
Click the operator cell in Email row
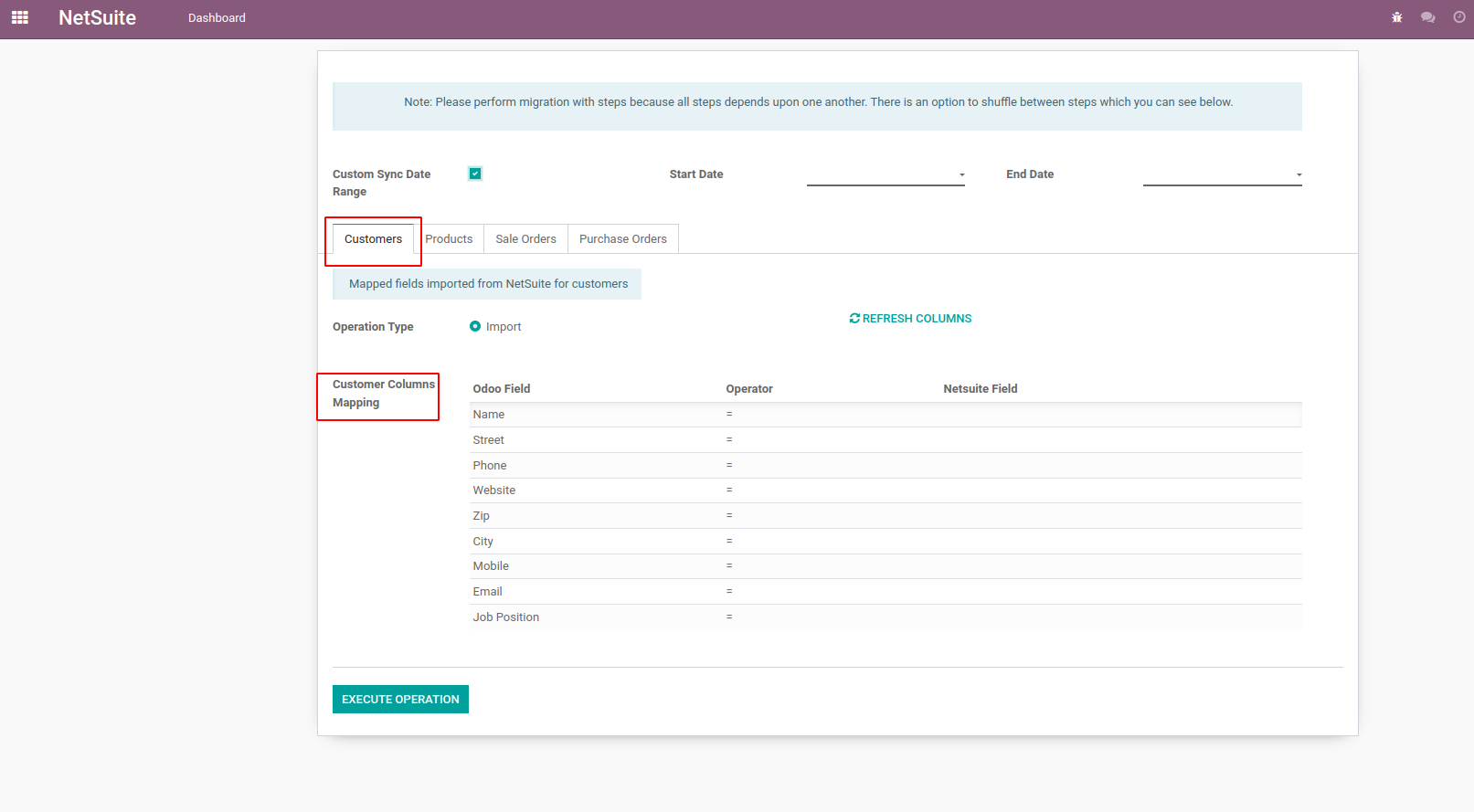point(729,592)
